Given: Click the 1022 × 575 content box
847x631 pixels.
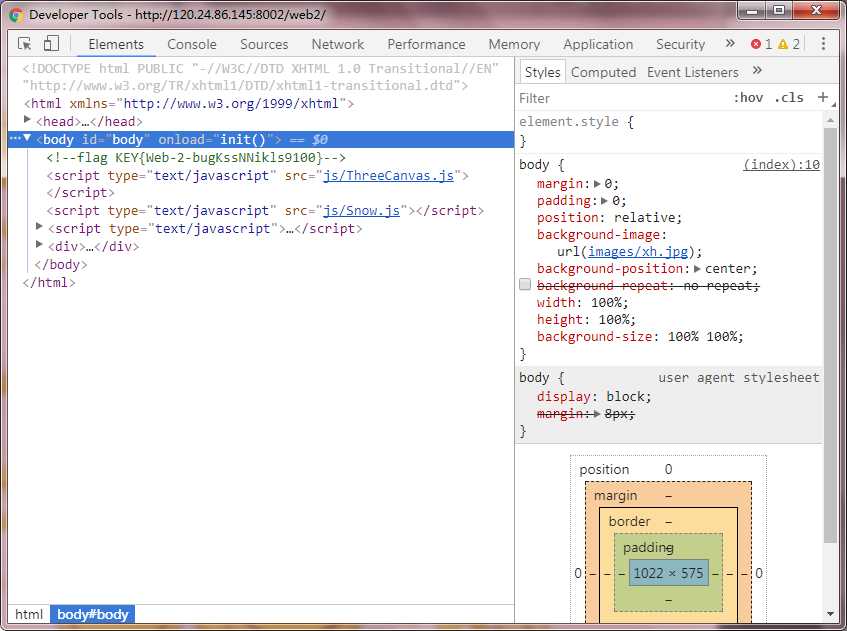Looking at the screenshot, I should [668, 573].
